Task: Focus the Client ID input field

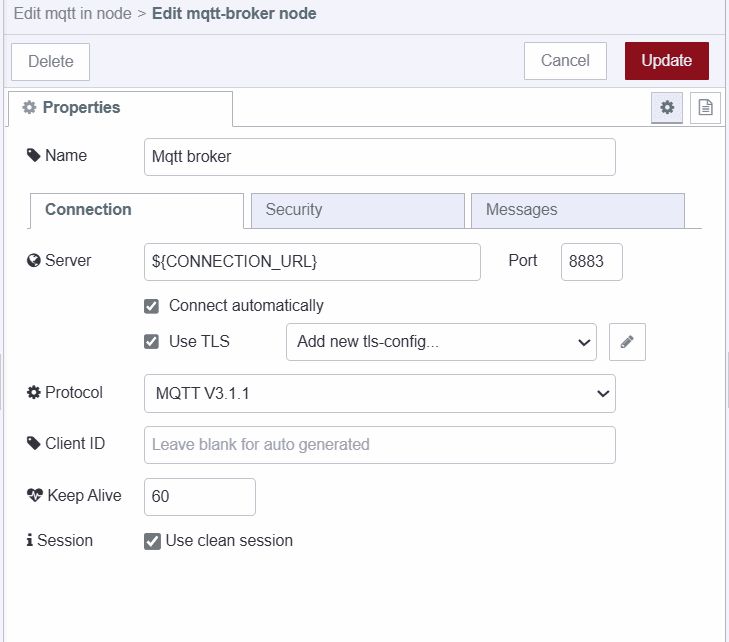Action: pos(380,445)
